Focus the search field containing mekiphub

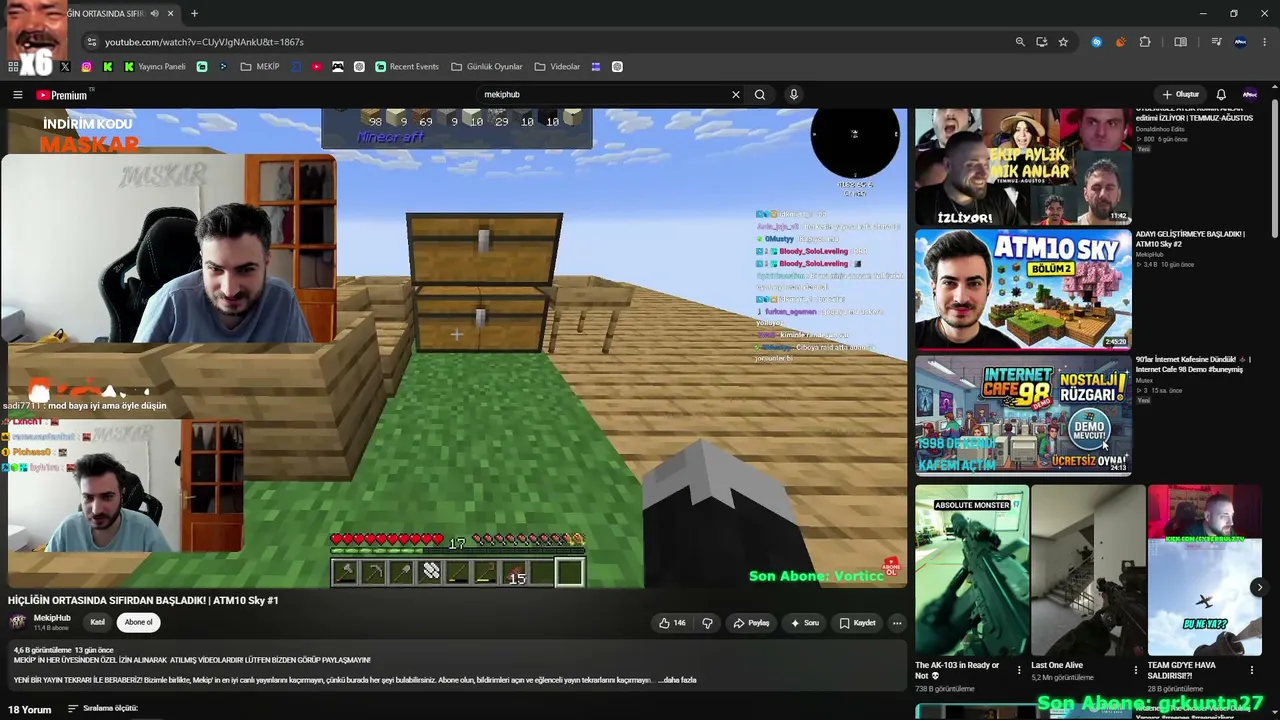click(604, 95)
